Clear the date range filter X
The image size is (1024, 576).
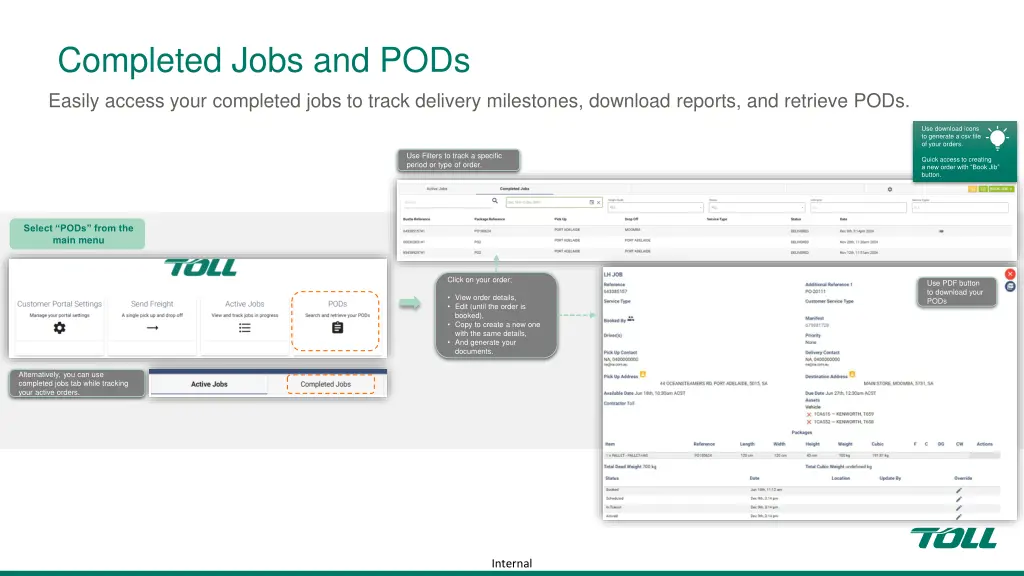598,202
